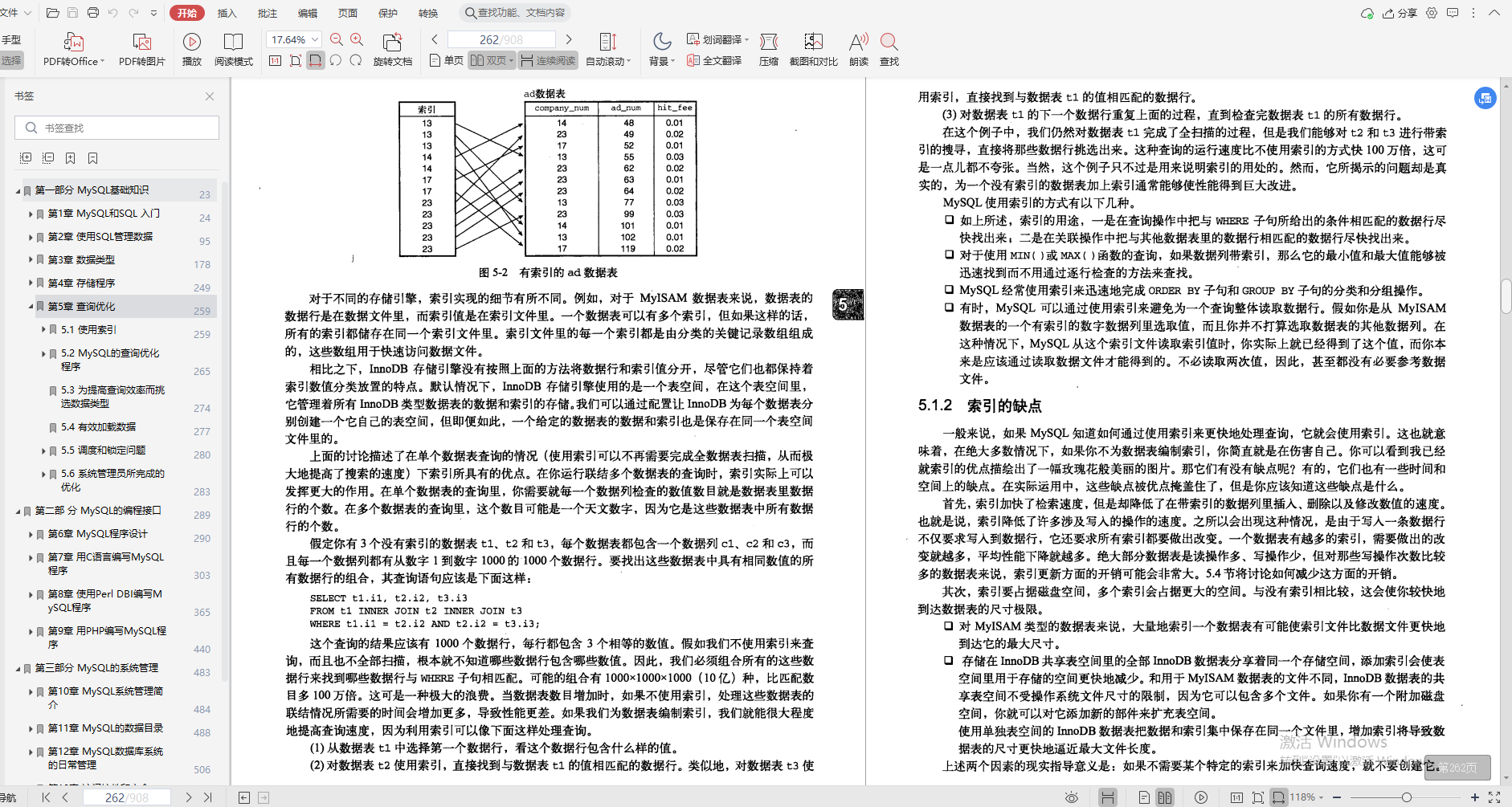Open the zoom percentage dropdown
Viewport: 1512px width, 807px height.
point(315,38)
